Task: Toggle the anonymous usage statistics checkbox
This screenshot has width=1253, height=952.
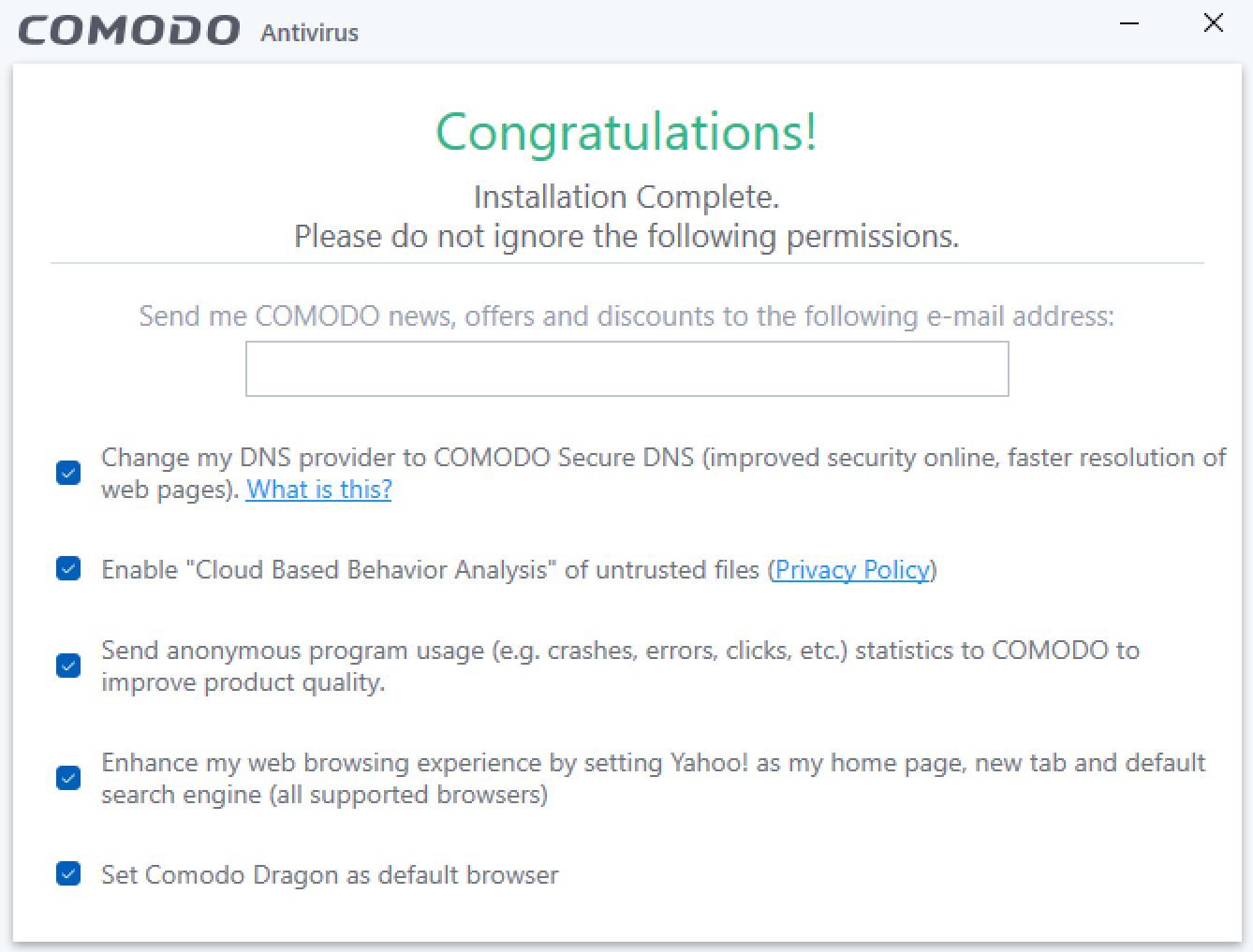Action: tap(67, 666)
